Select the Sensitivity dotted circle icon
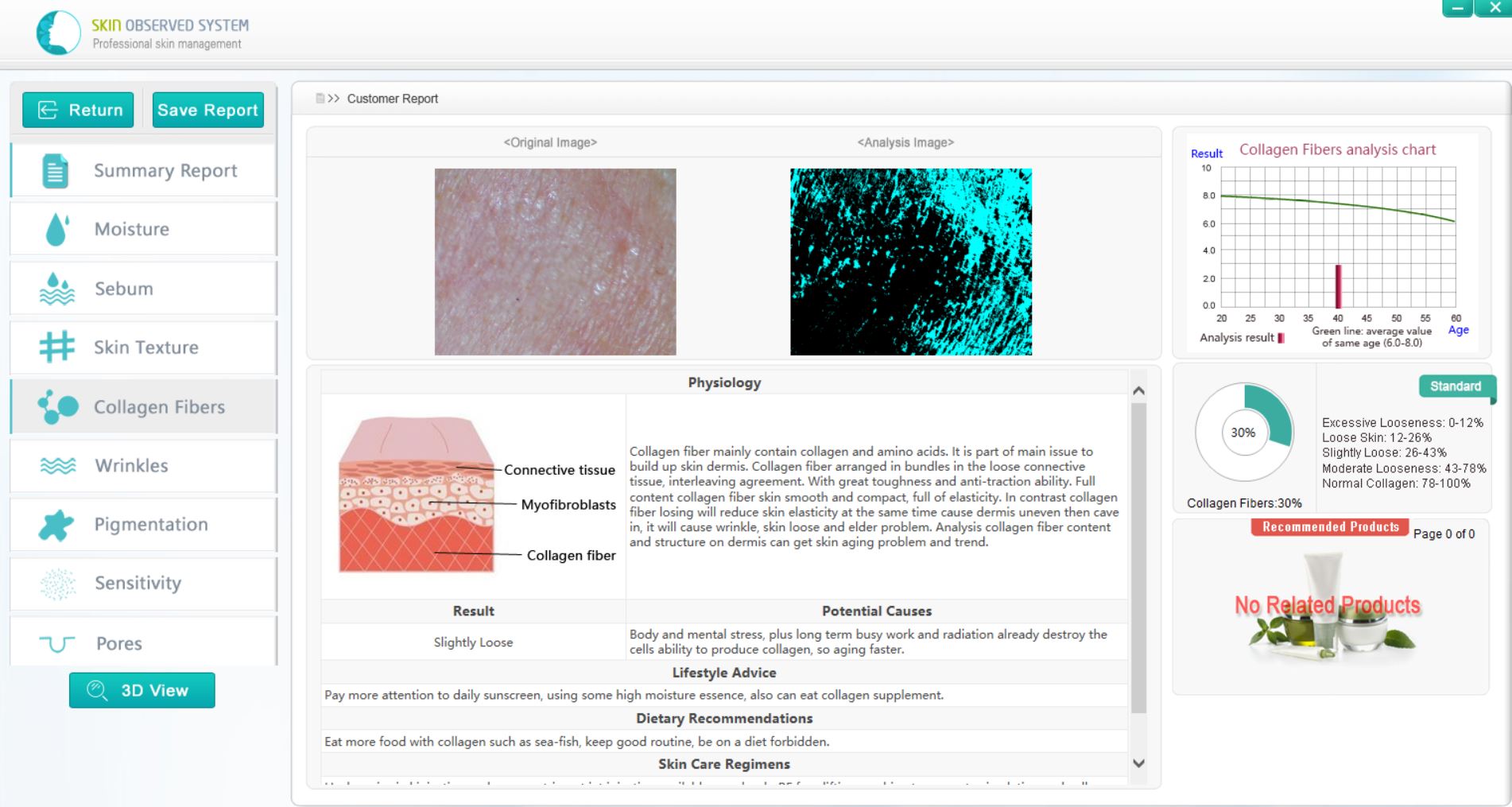 tap(57, 584)
